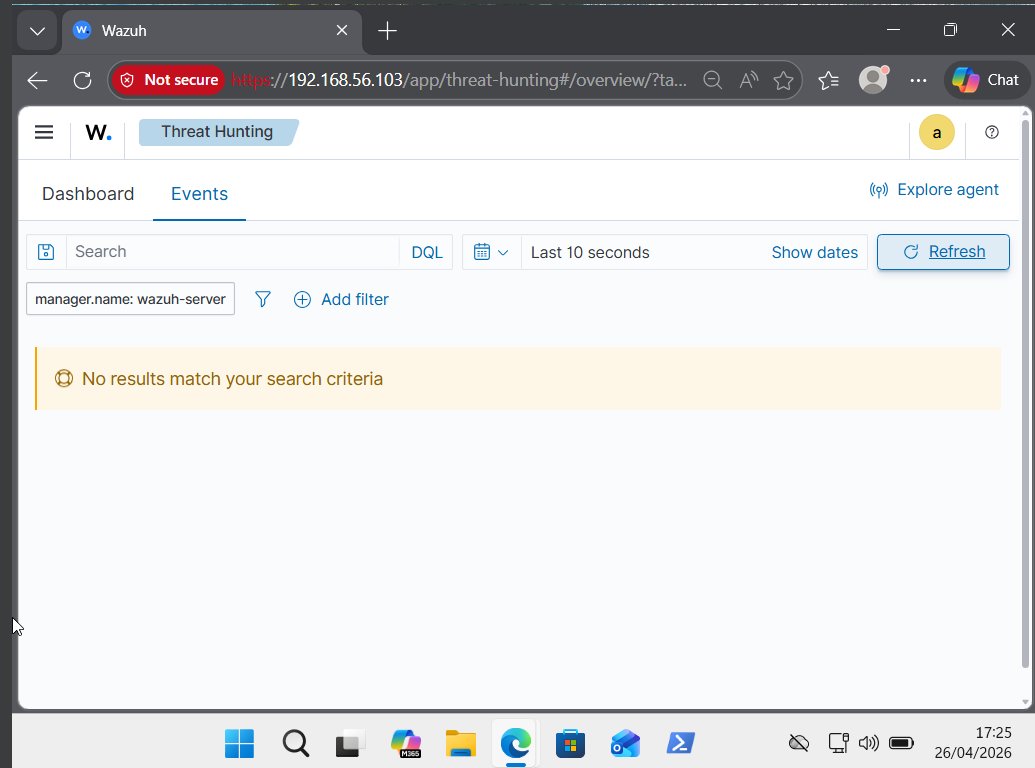The height and width of the screenshot is (768, 1035).
Task: Open the browser favorites list icon
Action: (828, 80)
